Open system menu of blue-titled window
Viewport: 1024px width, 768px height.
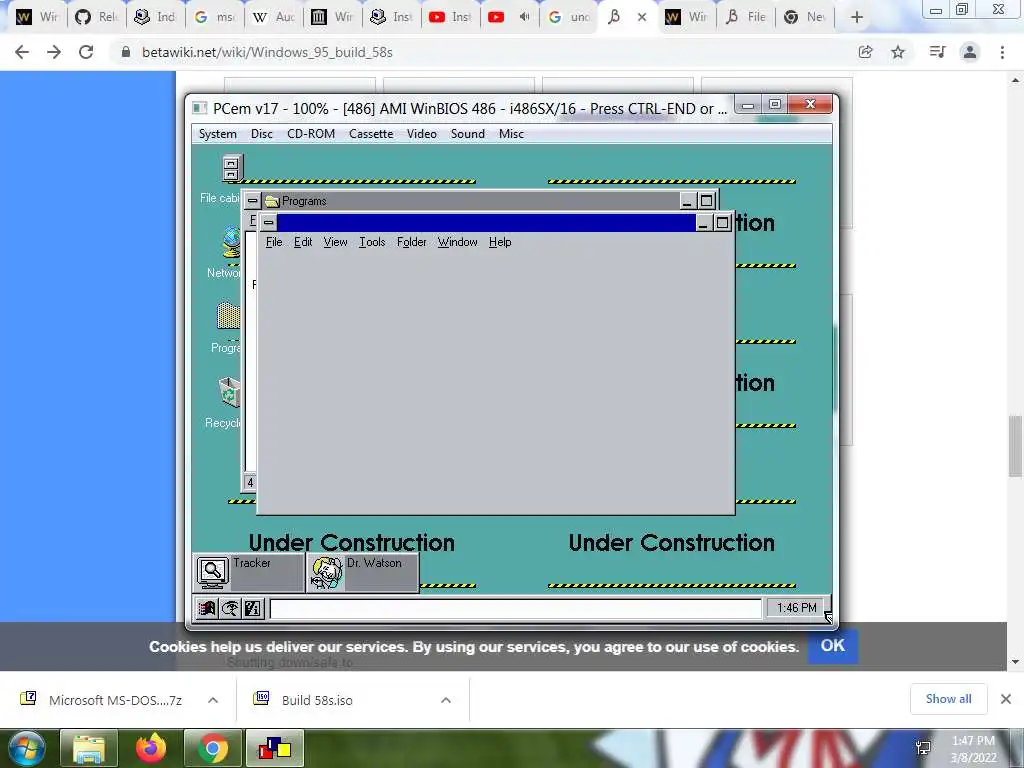click(268, 223)
